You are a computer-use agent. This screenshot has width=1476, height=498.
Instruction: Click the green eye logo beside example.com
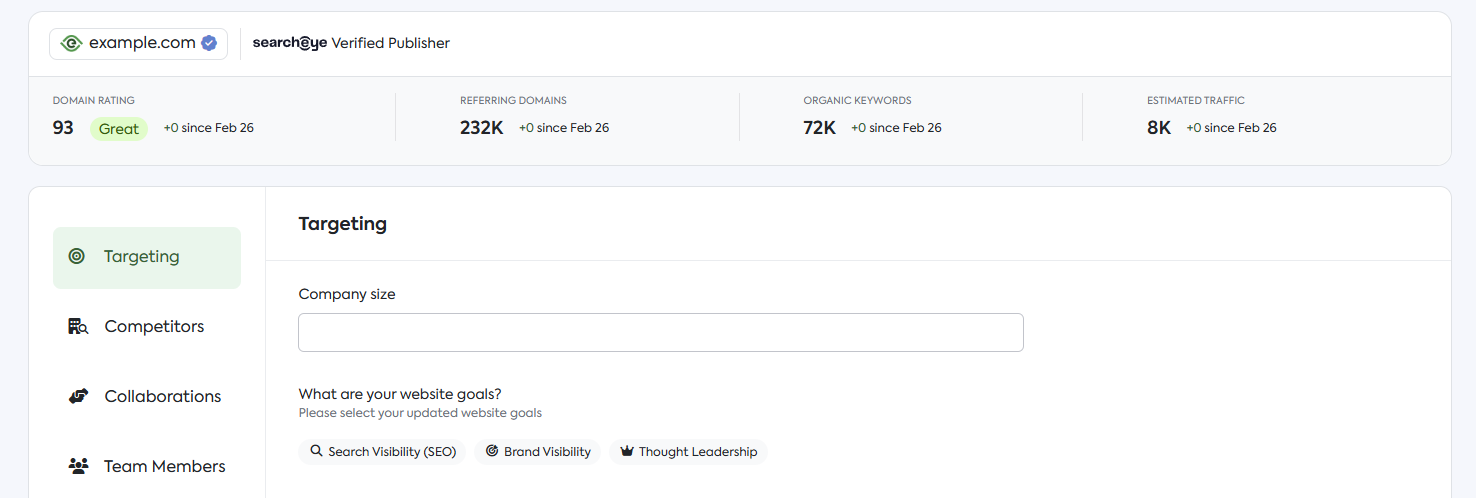71,43
